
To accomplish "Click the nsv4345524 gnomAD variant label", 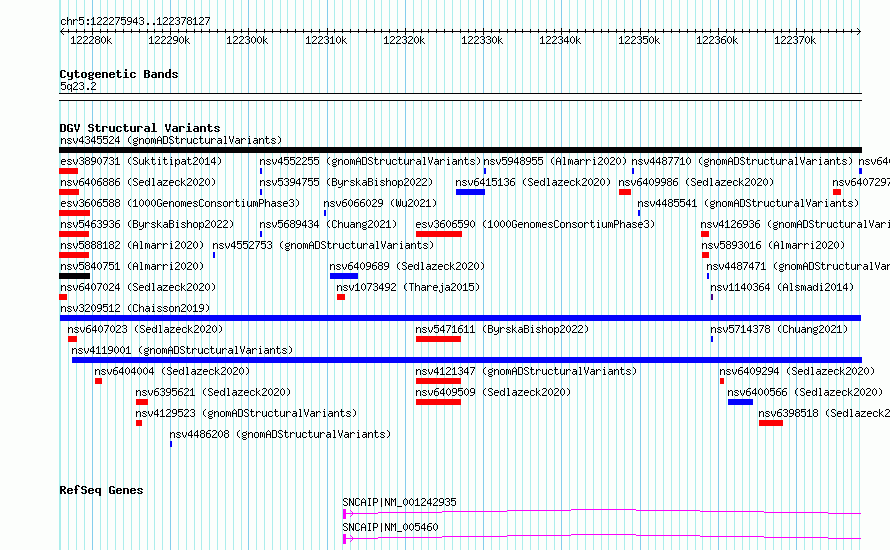I will (171, 140).
